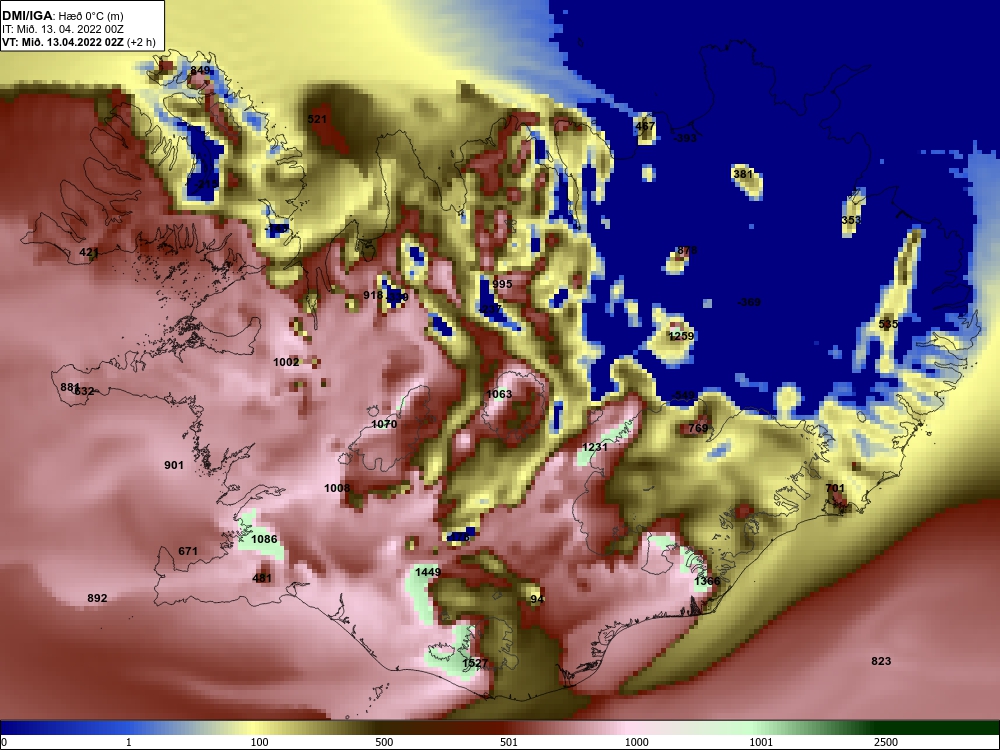Select the -393 negative value label
This screenshot has width=1000, height=750.
[x=685, y=138]
